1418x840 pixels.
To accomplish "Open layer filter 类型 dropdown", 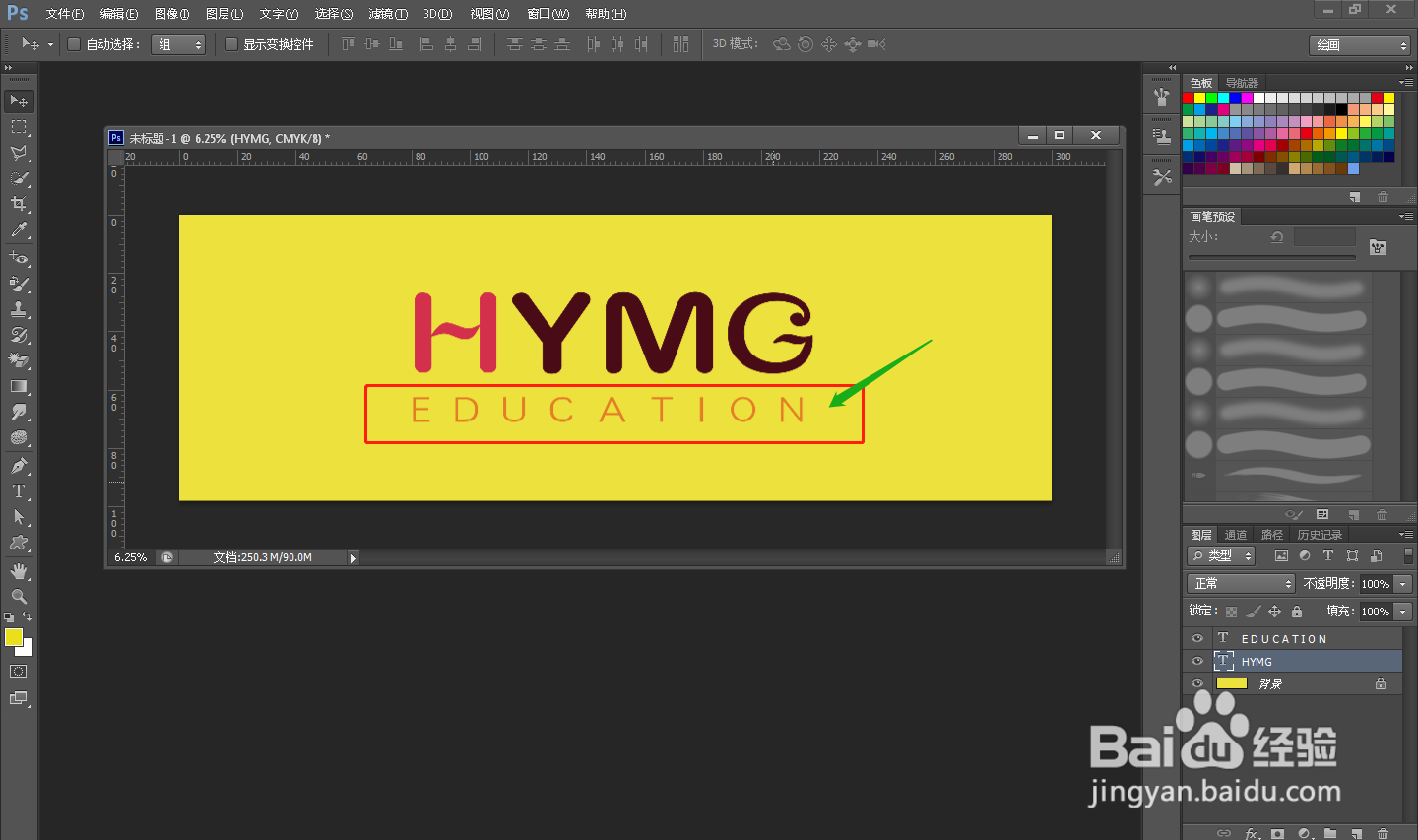I will (x=1221, y=556).
